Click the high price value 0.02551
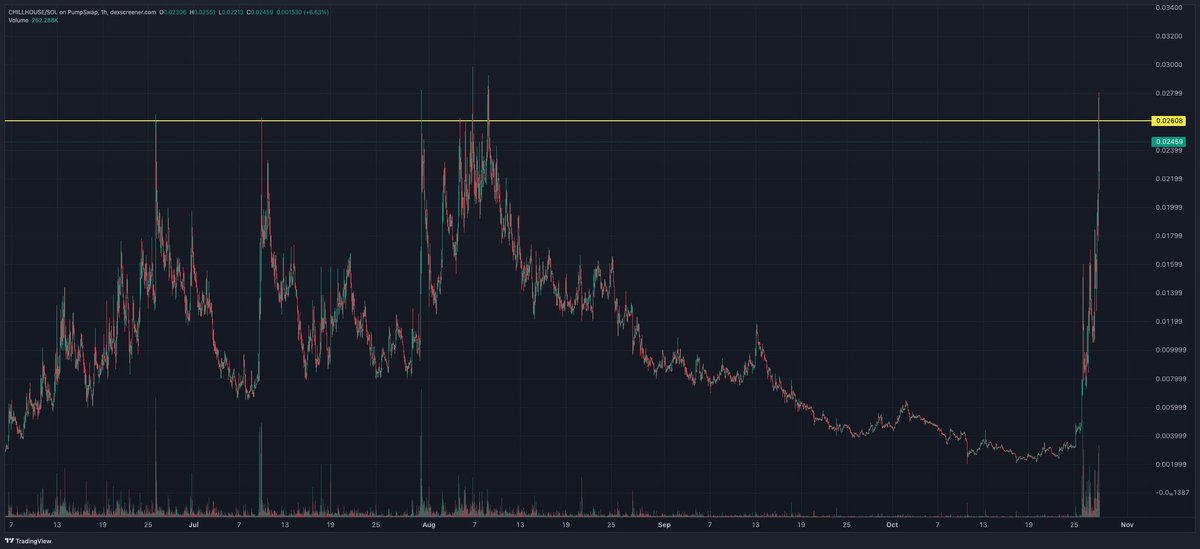The width and height of the screenshot is (1200, 549). pos(205,12)
